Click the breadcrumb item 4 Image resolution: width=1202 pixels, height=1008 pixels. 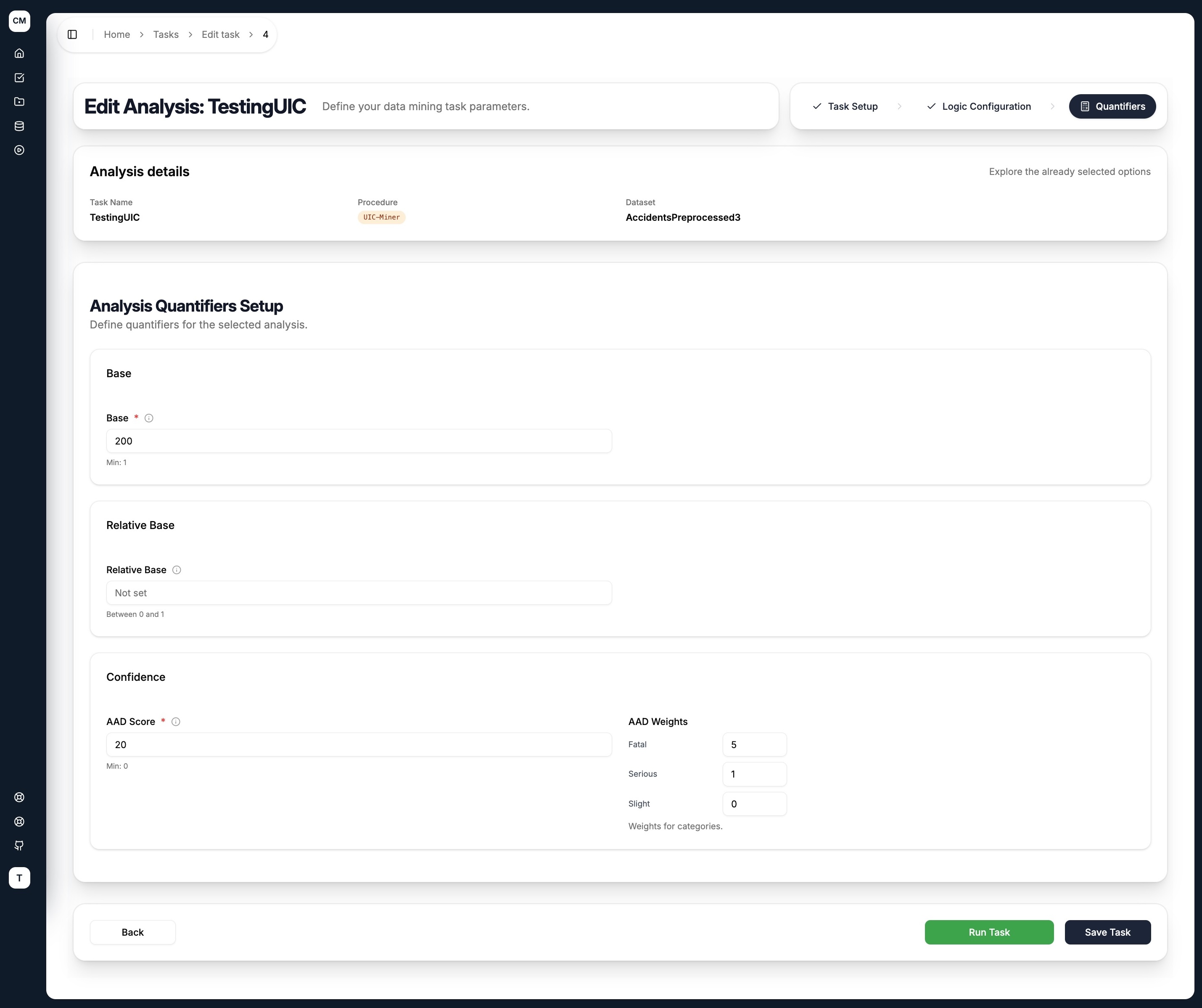tap(266, 34)
